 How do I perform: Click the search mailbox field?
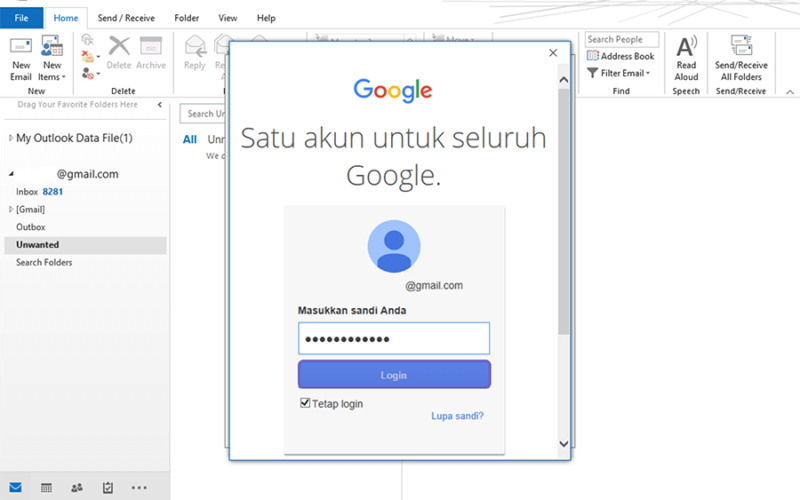click(x=203, y=114)
